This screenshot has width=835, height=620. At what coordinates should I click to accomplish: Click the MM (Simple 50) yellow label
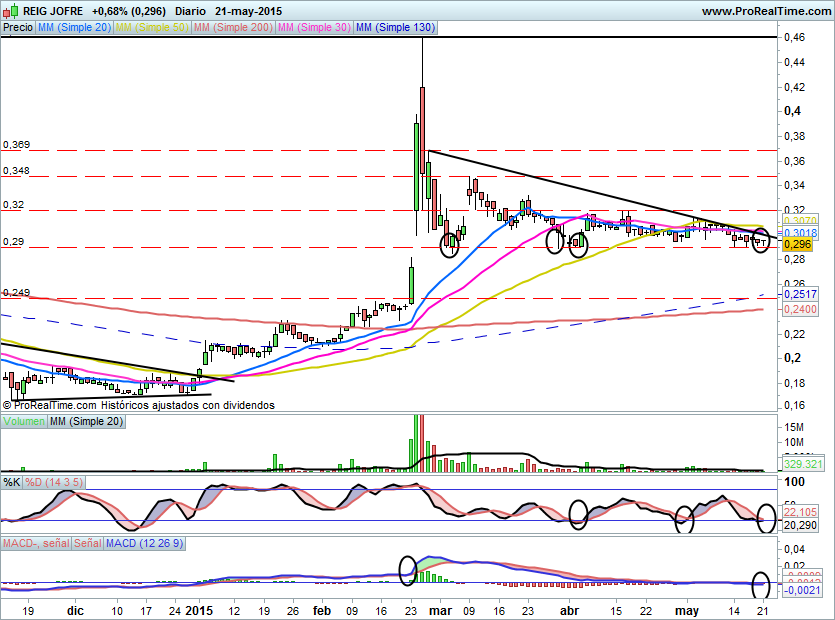click(x=152, y=27)
